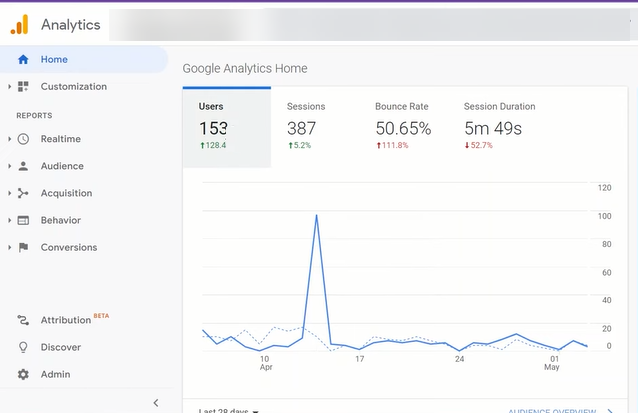Click the blurred account selector bar
The height and width of the screenshot is (413, 638).
click(369, 25)
